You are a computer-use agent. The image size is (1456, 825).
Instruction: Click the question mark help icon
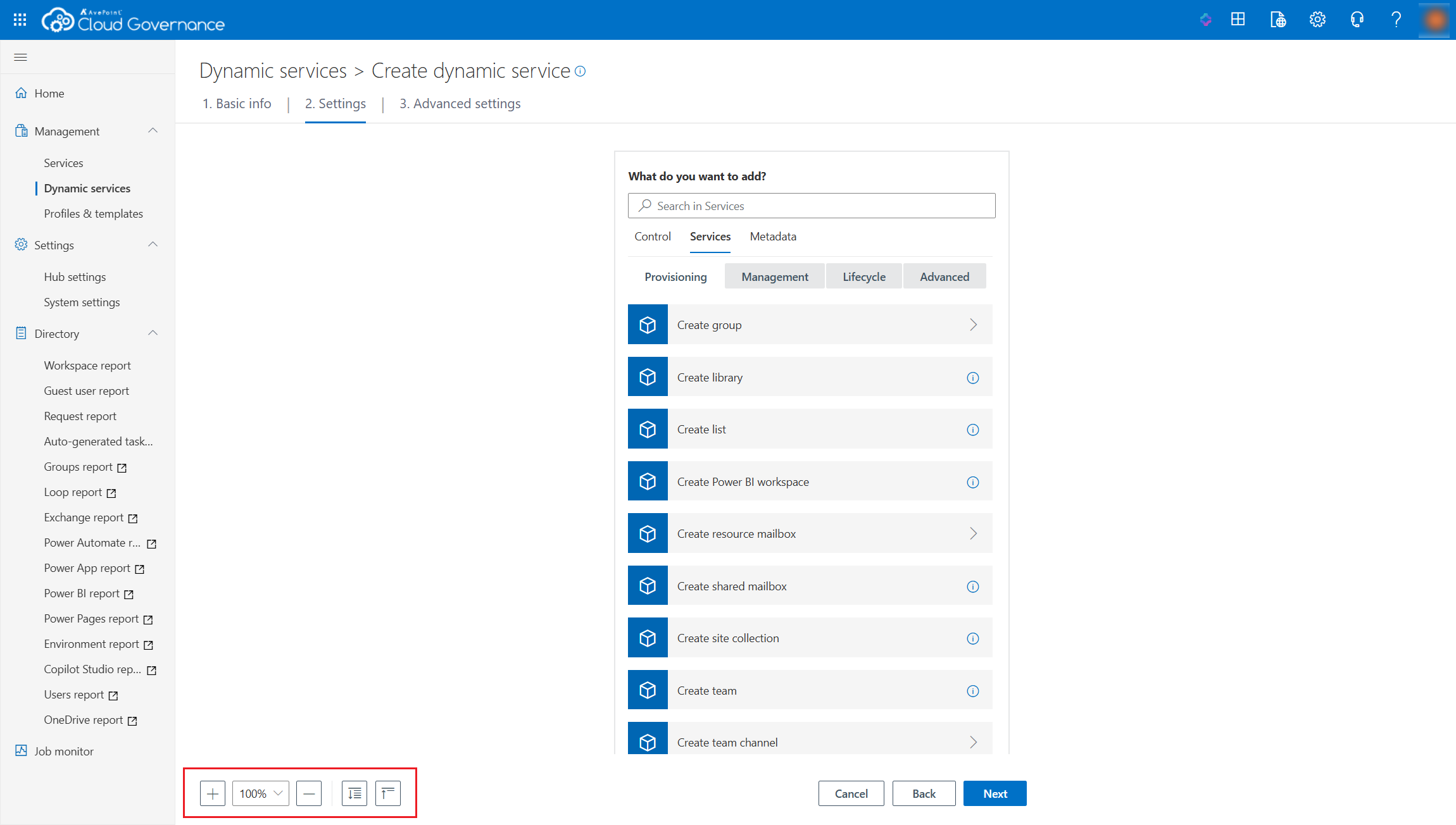(1396, 20)
